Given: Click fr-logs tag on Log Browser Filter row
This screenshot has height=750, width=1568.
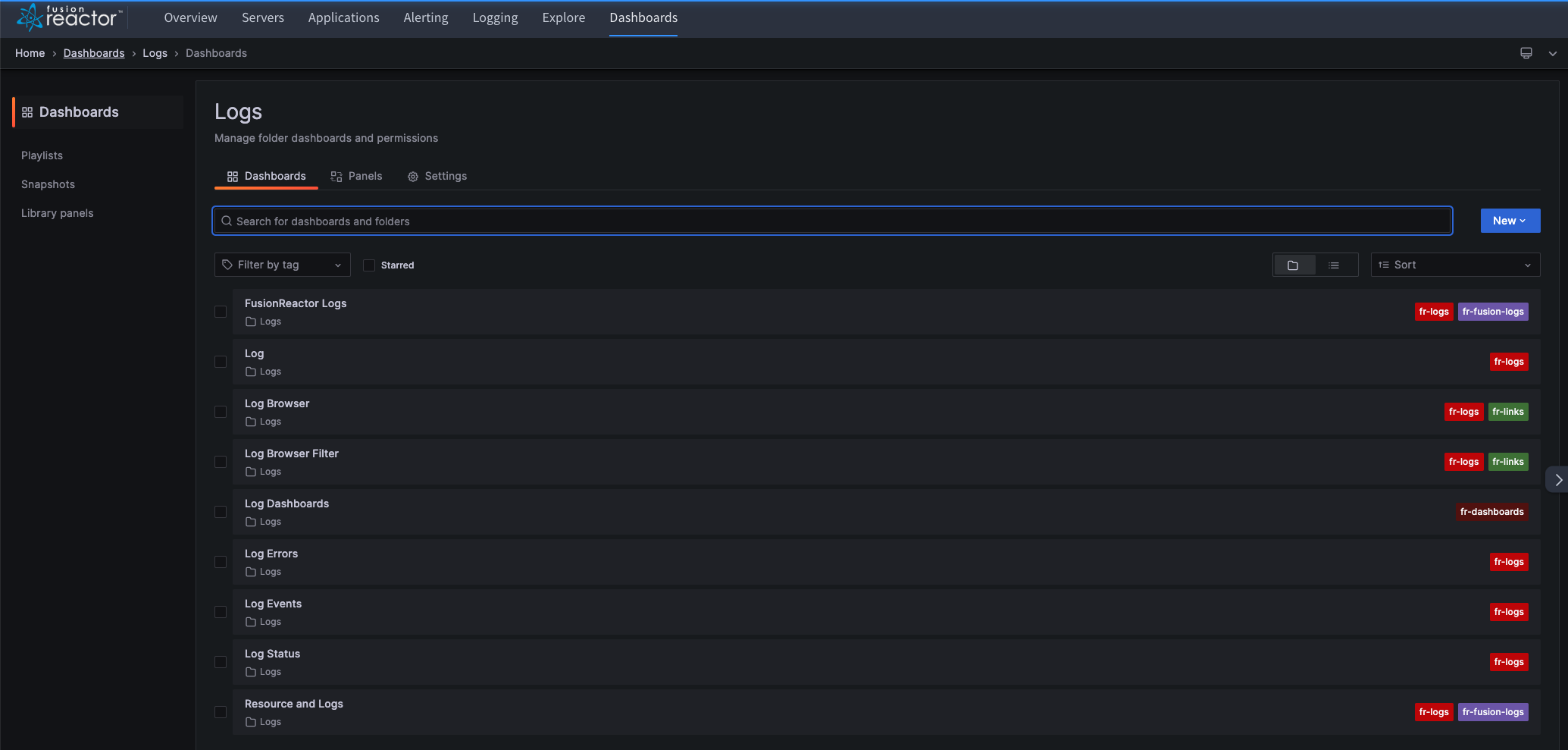Looking at the screenshot, I should [x=1463, y=462].
